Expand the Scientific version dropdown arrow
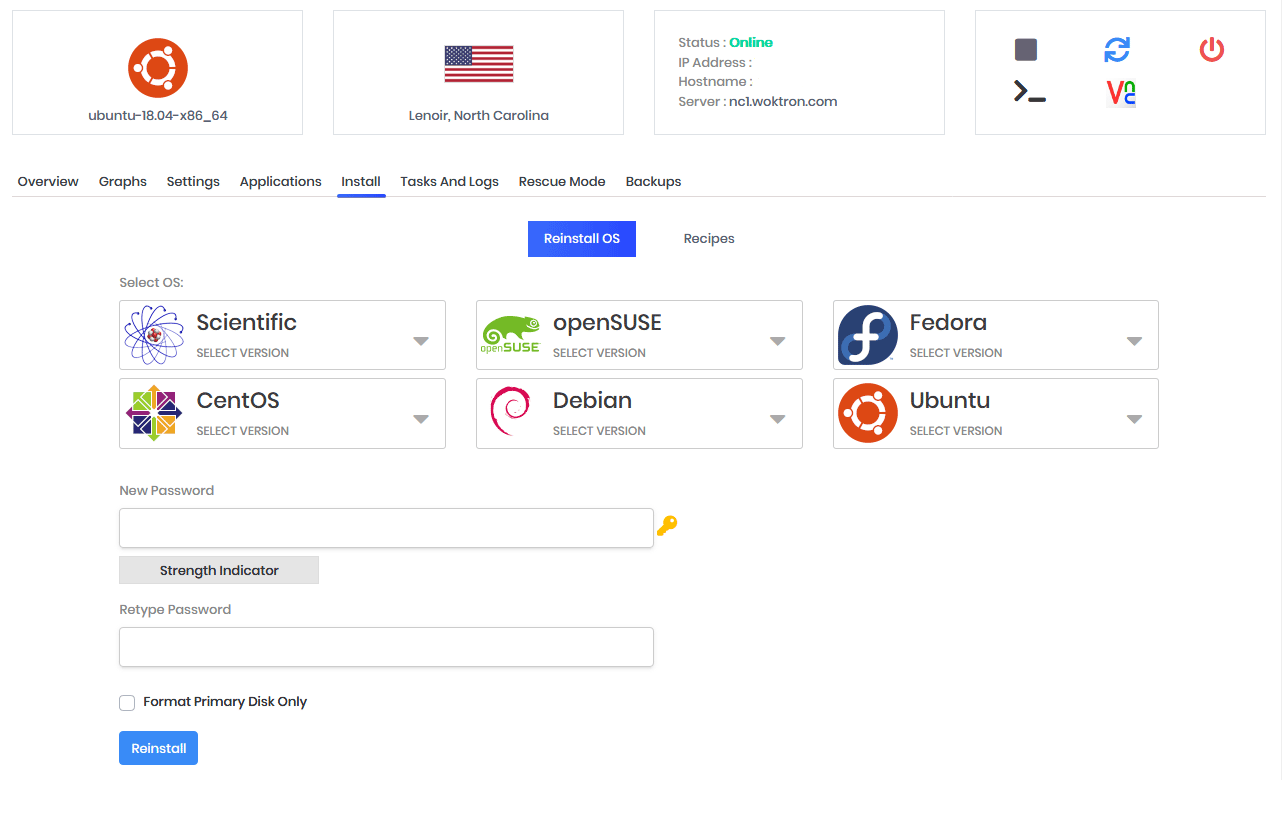 pos(421,341)
